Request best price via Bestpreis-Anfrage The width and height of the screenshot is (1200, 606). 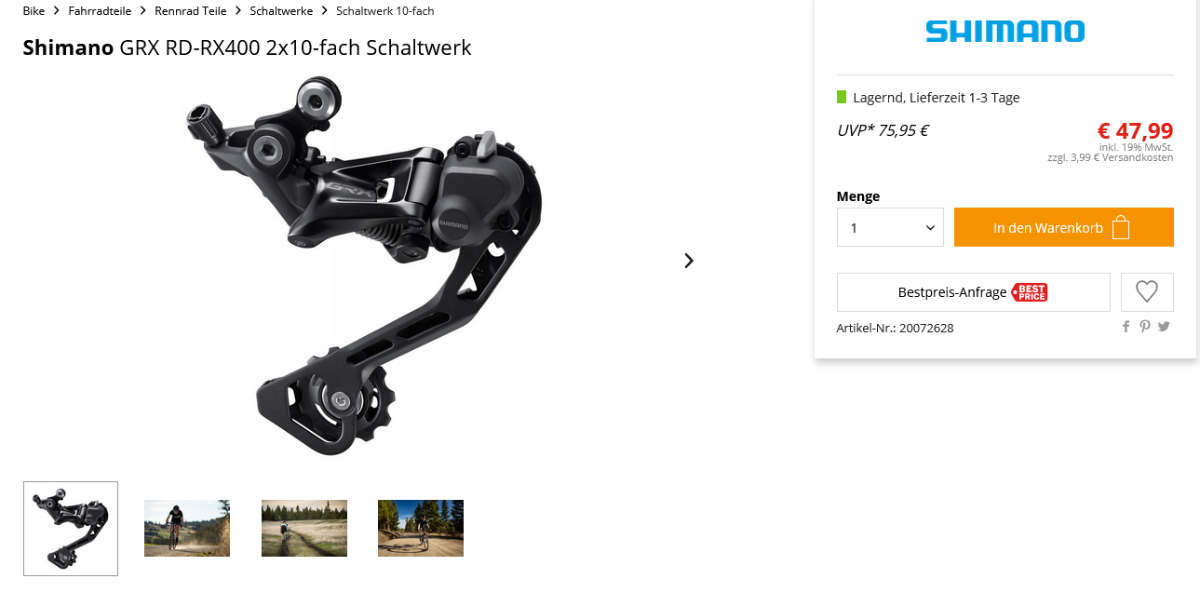click(974, 292)
